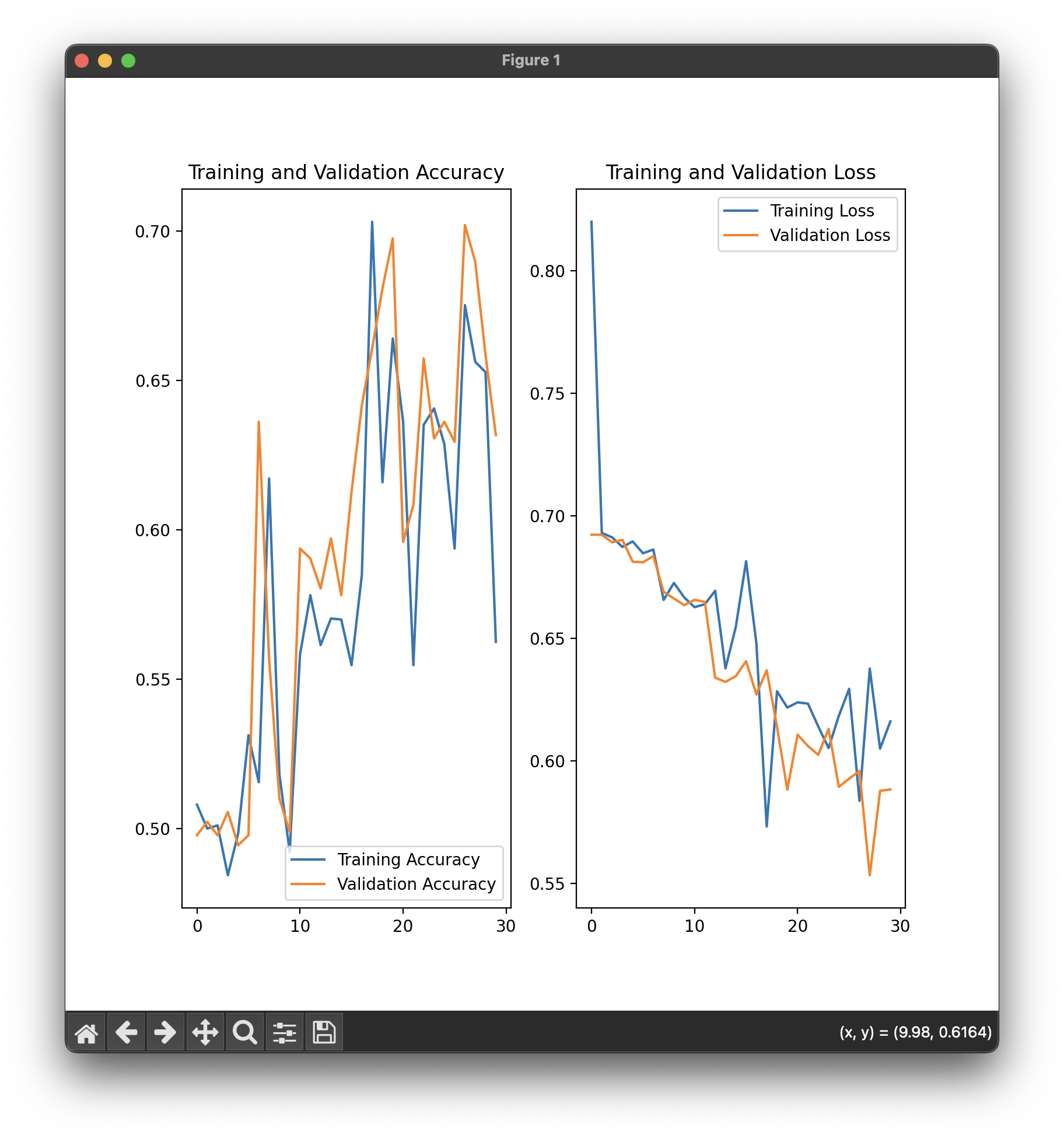Click the Training and Validation Loss title
The width and height of the screenshot is (1064, 1139).
point(740,173)
